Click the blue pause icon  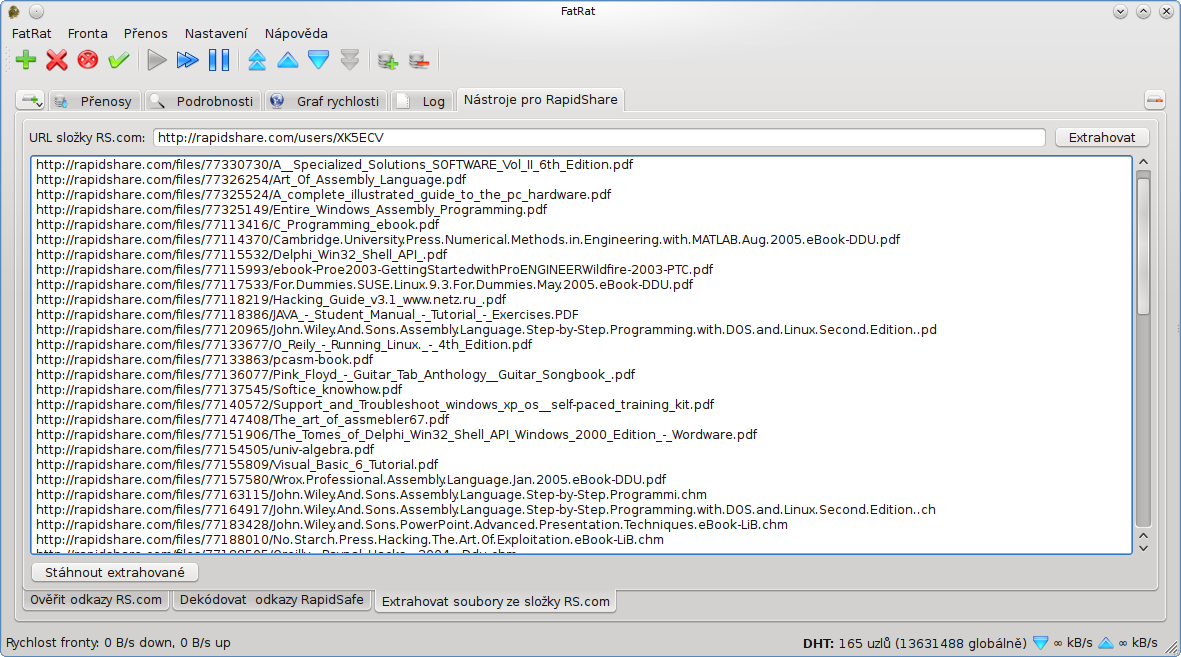coord(219,60)
